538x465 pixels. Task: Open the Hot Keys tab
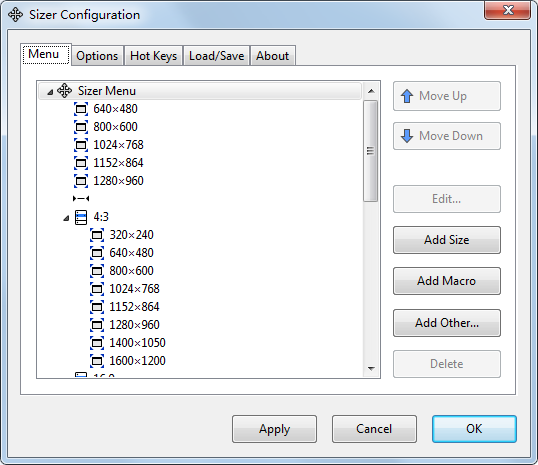pos(153,56)
